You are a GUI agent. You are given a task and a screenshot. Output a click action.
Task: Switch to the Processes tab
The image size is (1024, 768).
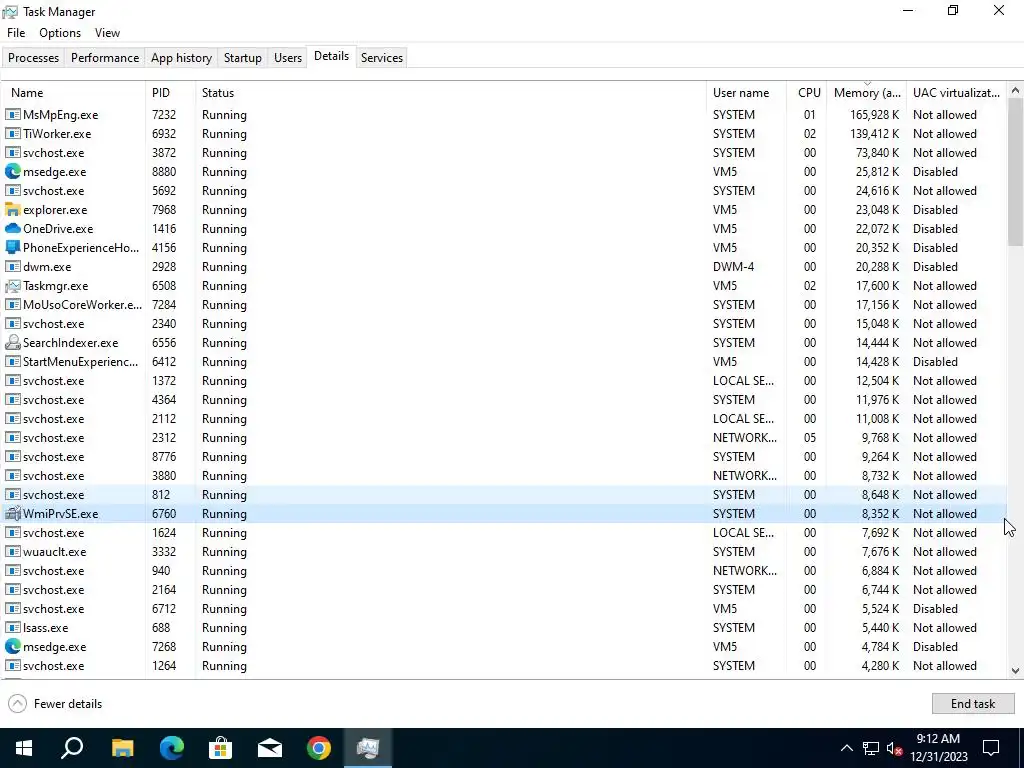pyautogui.click(x=33, y=57)
